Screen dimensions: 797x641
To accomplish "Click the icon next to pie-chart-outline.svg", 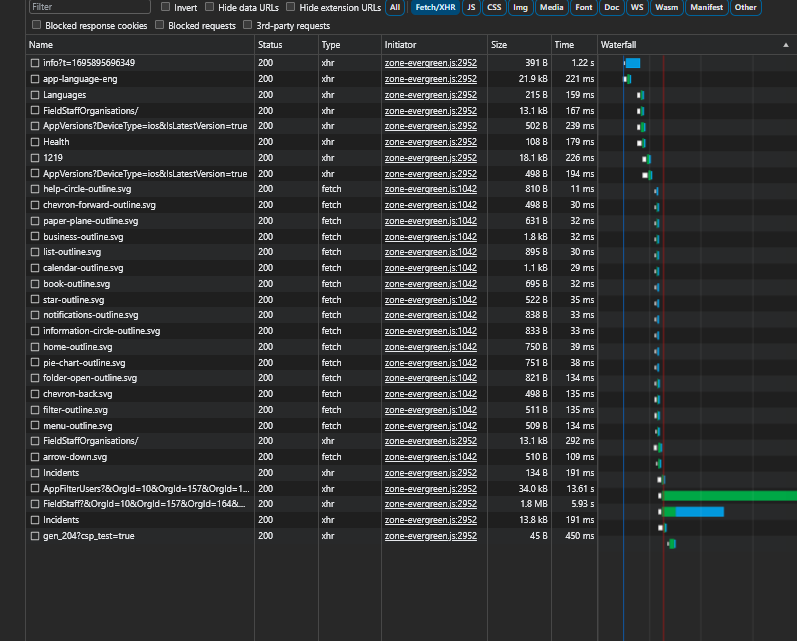I will point(35,363).
